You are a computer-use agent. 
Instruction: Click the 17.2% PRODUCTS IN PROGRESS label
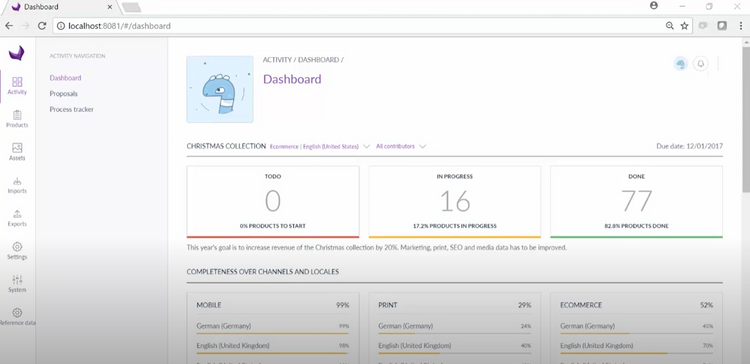[454, 226]
